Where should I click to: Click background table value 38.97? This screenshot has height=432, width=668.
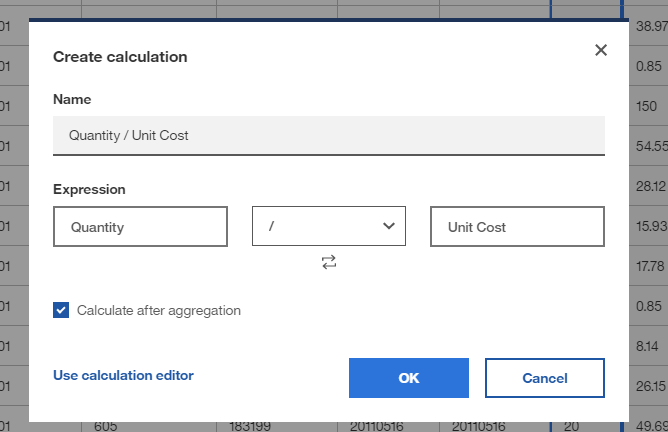pos(652,26)
